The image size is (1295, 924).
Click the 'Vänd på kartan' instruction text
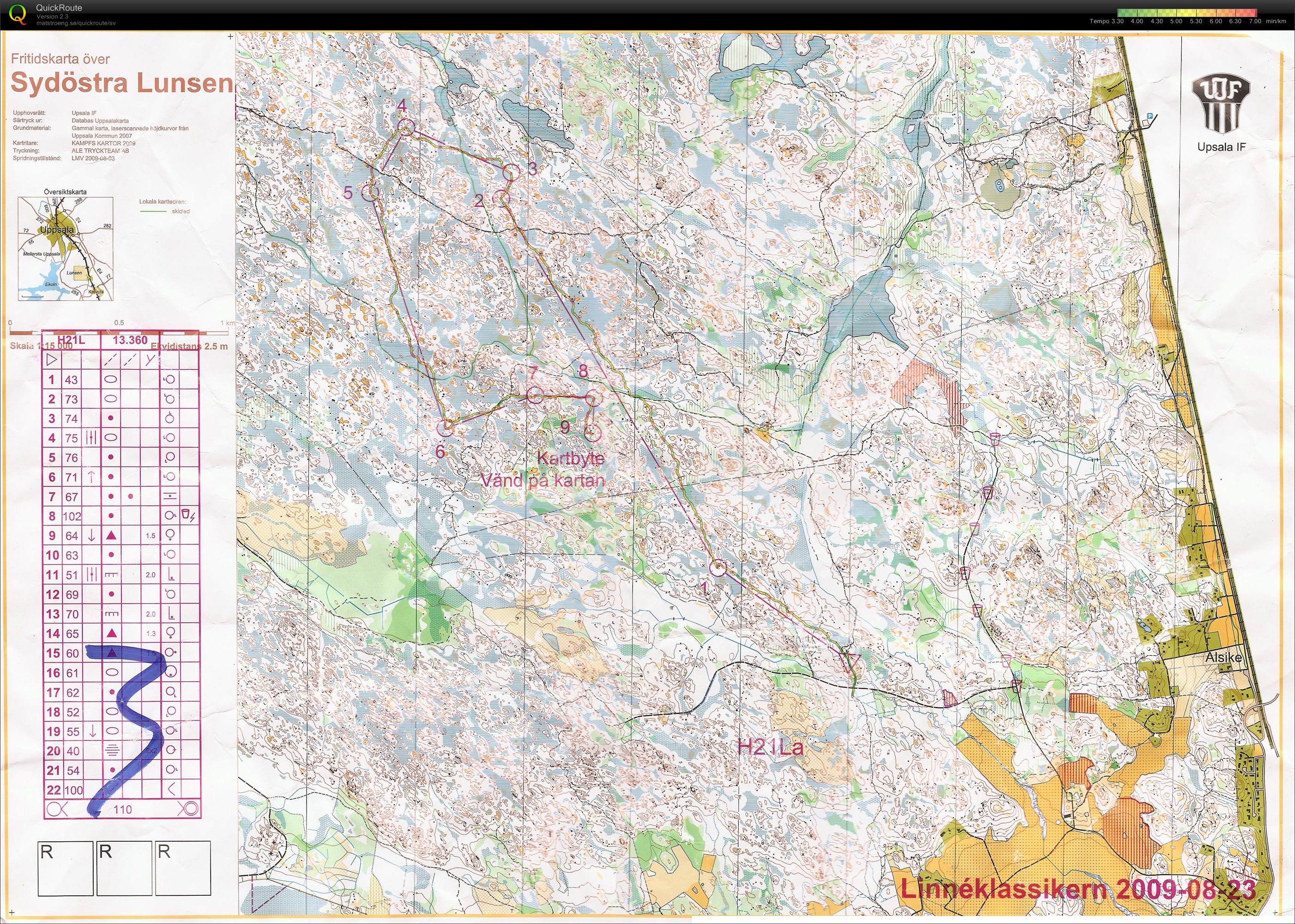pyautogui.click(x=542, y=480)
